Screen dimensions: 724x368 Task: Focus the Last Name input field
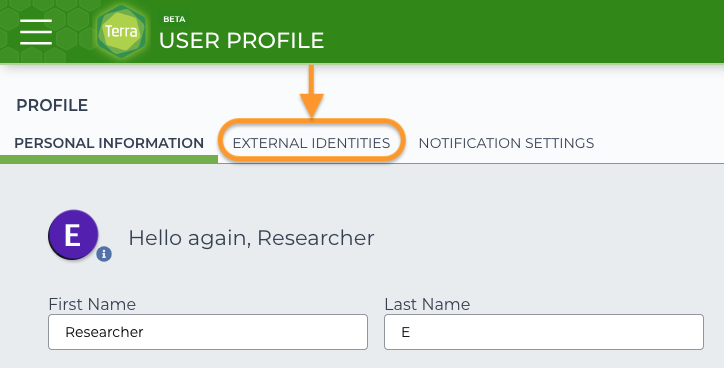pyautogui.click(x=544, y=332)
